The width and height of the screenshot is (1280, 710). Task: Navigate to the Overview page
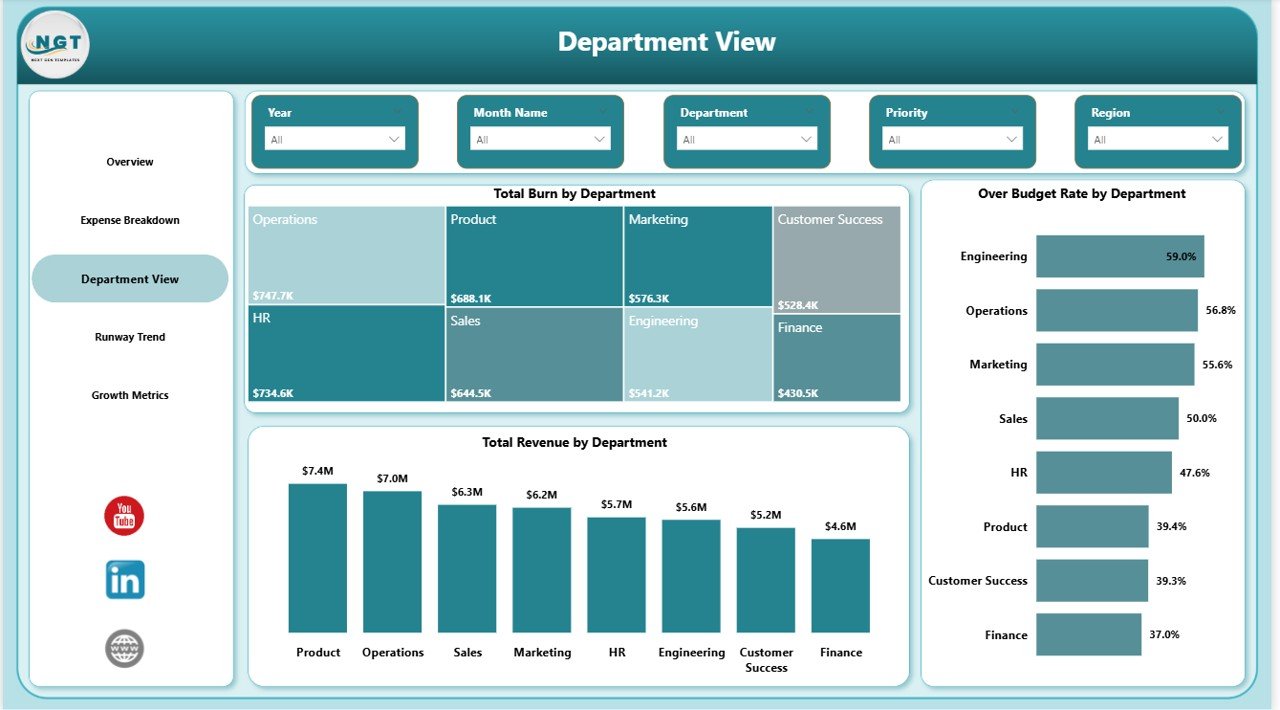[x=130, y=161]
